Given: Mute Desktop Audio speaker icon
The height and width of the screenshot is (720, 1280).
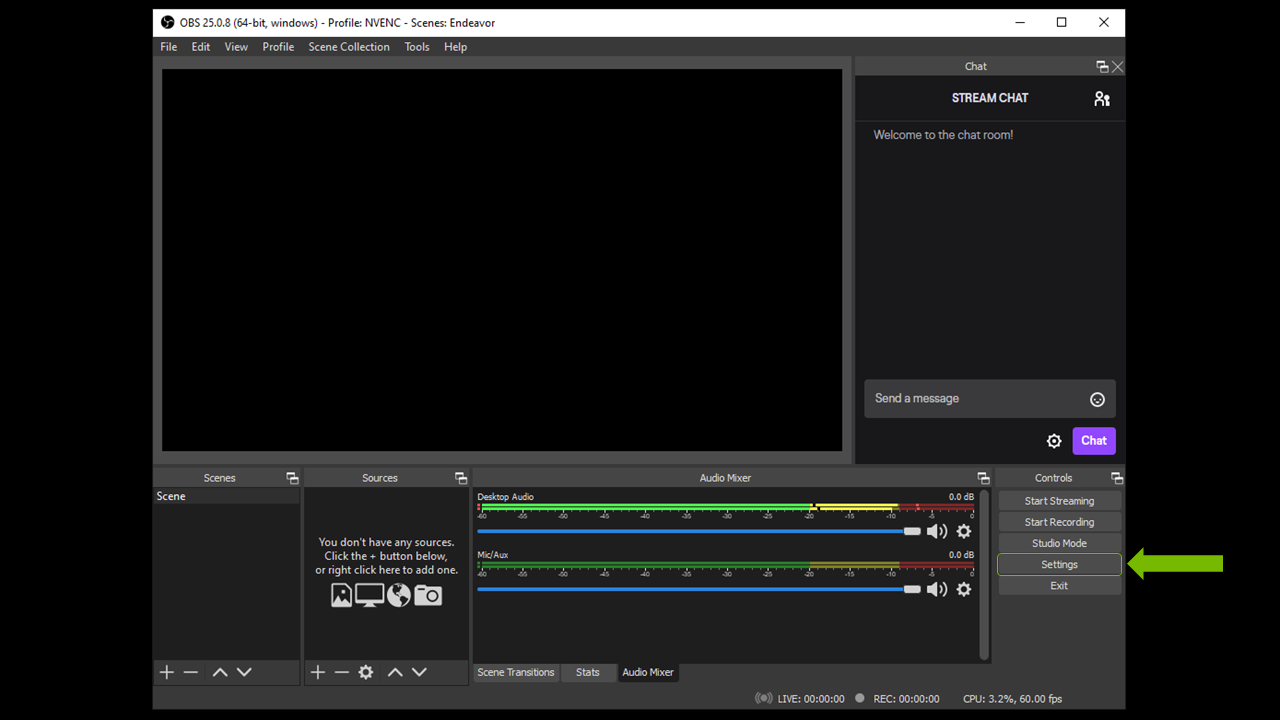Looking at the screenshot, I should click(937, 531).
